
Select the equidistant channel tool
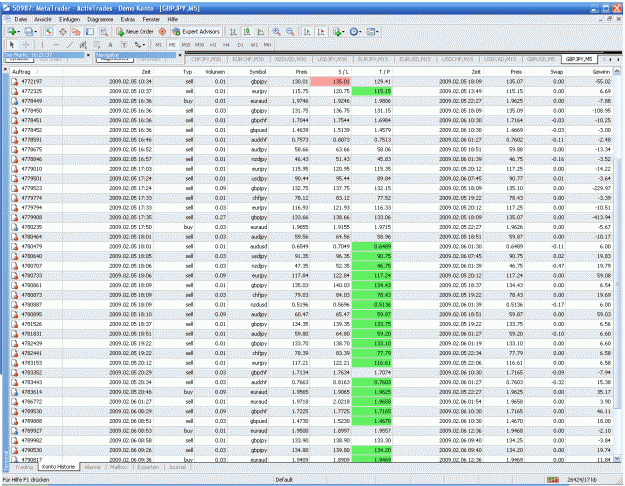pos(83,45)
